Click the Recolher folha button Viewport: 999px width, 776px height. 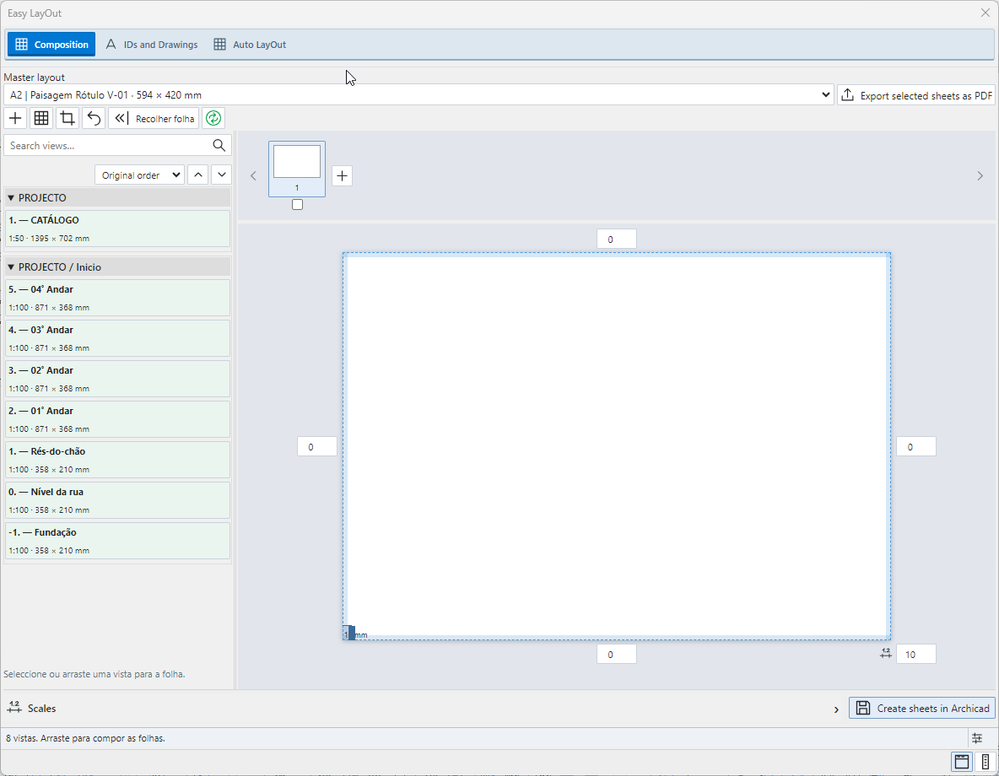pos(154,119)
